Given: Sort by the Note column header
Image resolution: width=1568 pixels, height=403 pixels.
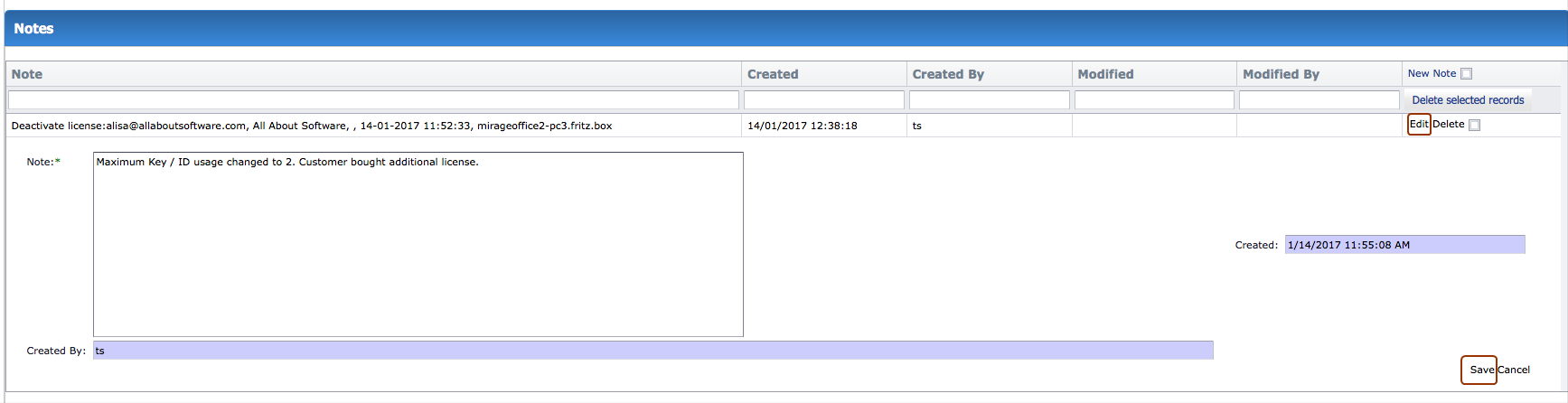Looking at the screenshot, I should [27, 74].
